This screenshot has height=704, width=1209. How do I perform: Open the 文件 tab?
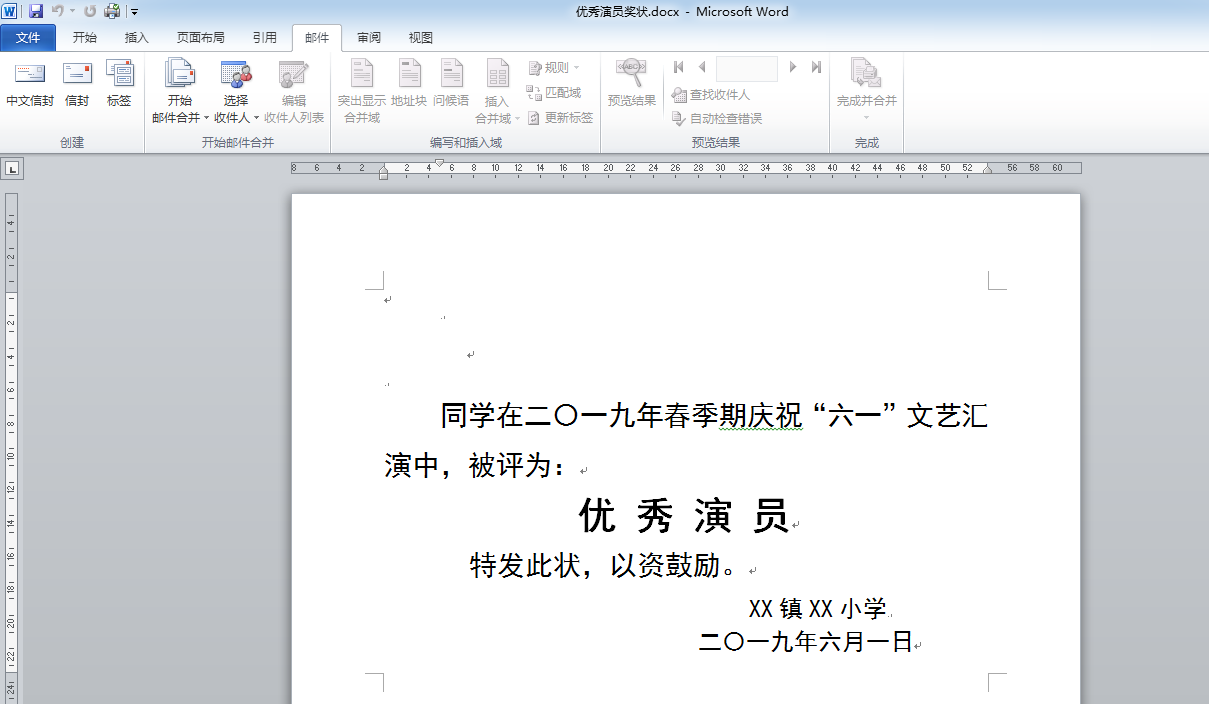point(29,38)
